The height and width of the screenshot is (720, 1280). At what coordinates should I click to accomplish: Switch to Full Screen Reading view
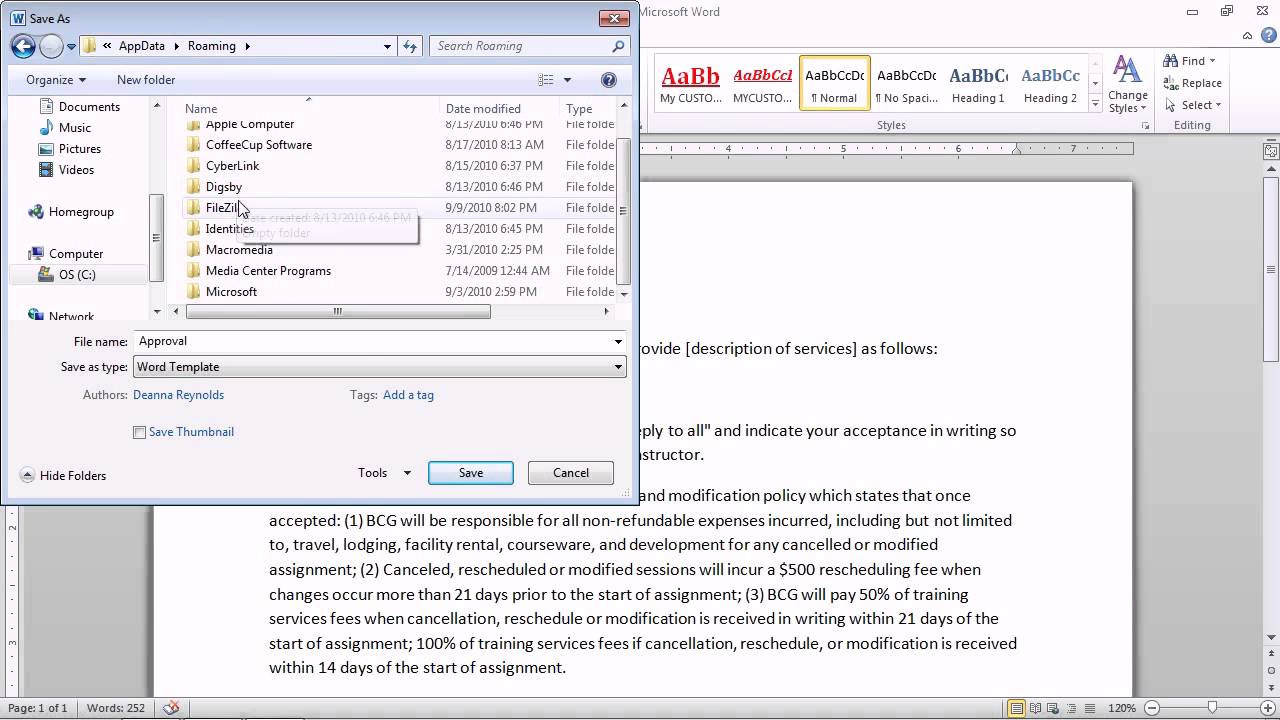pos(1036,708)
